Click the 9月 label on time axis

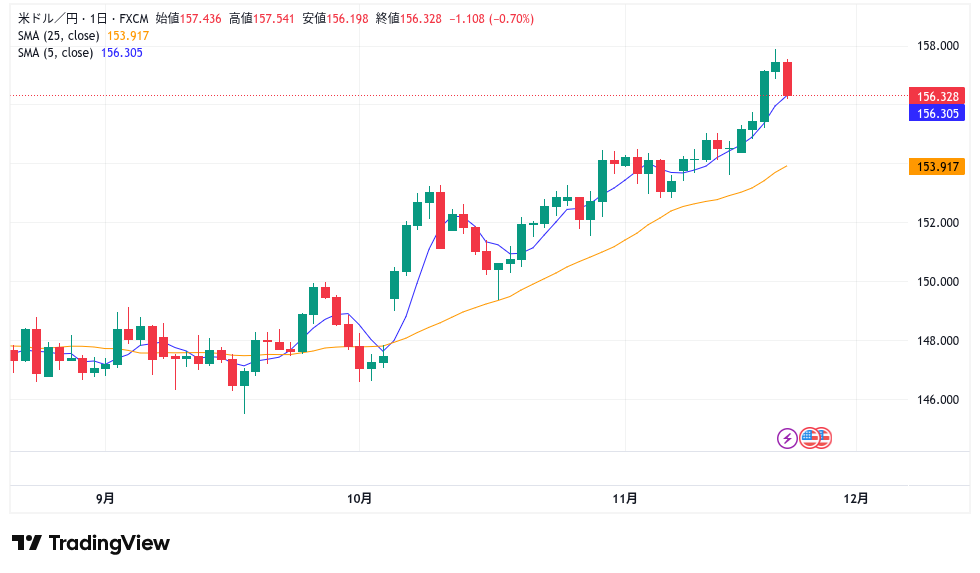tap(105, 498)
